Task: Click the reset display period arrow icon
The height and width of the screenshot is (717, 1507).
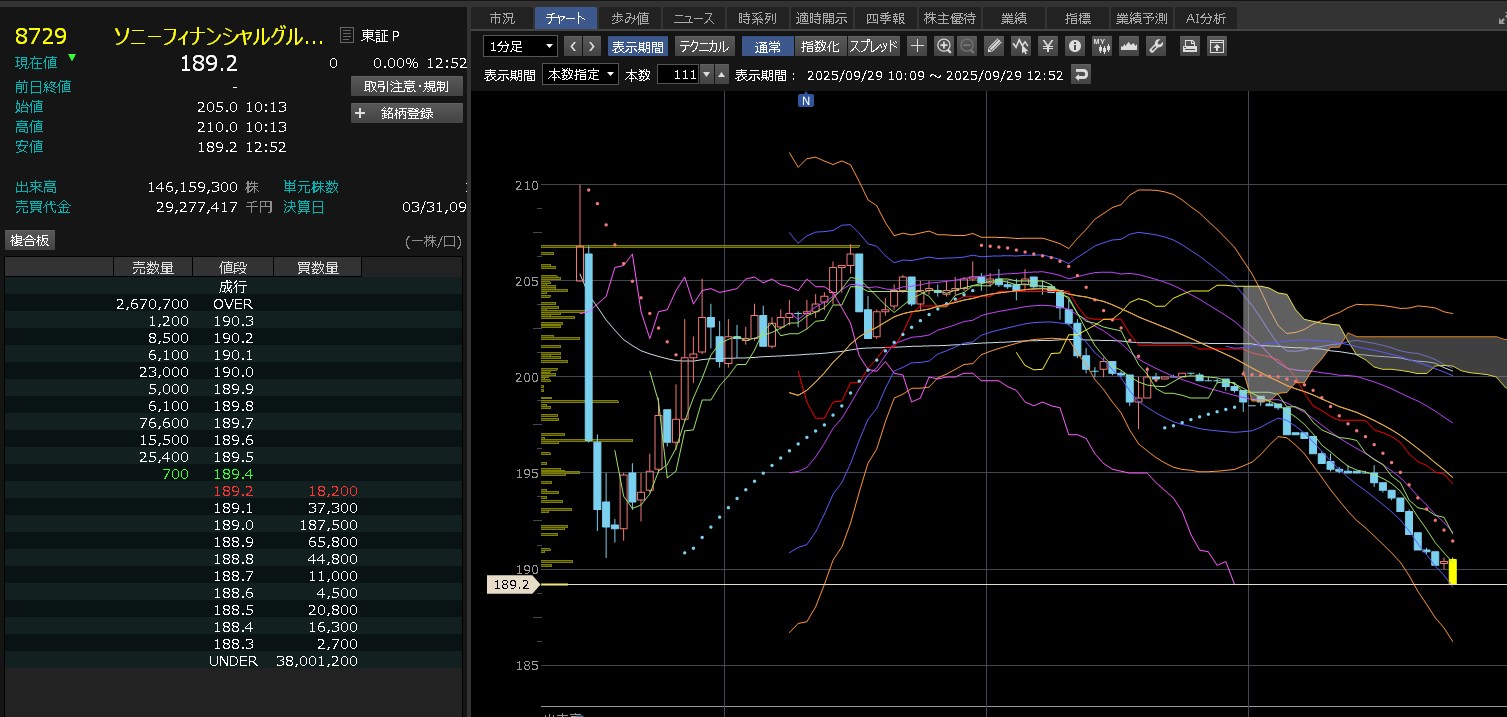Action: pos(1080,75)
